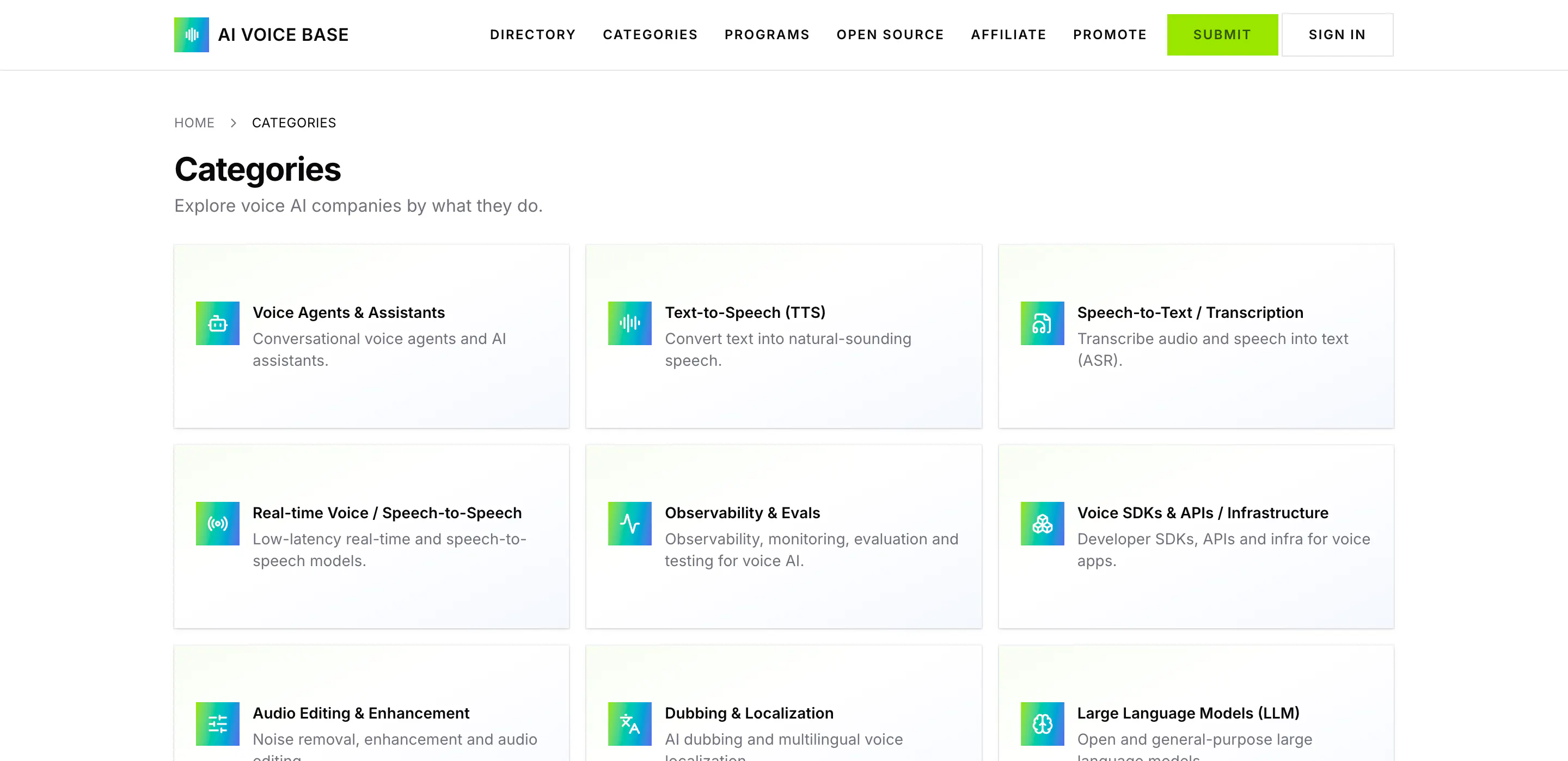Open the Directory nav item
Image resolution: width=1568 pixels, height=761 pixels.
coord(532,35)
